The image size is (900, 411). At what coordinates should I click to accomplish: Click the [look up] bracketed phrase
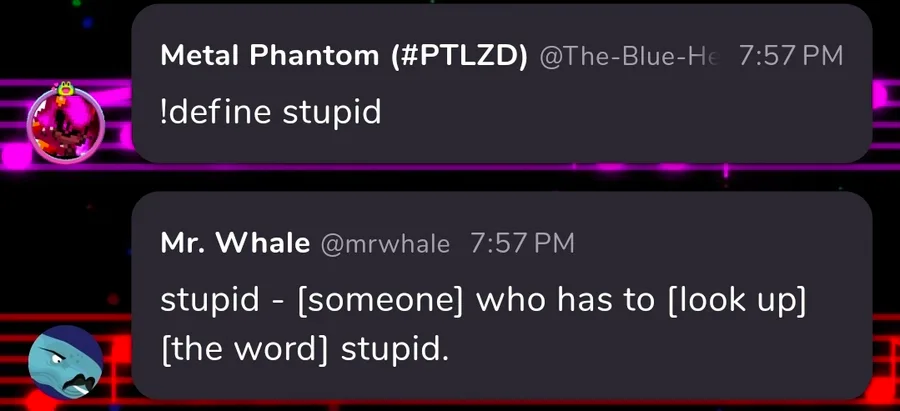(x=738, y=300)
